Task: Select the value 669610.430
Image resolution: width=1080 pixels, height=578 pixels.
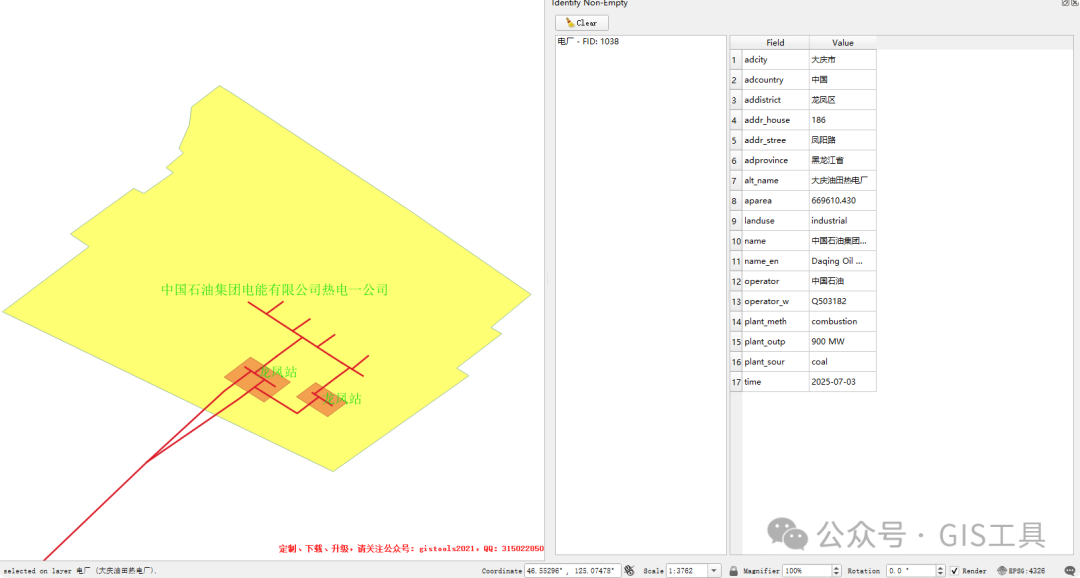Action: point(842,200)
